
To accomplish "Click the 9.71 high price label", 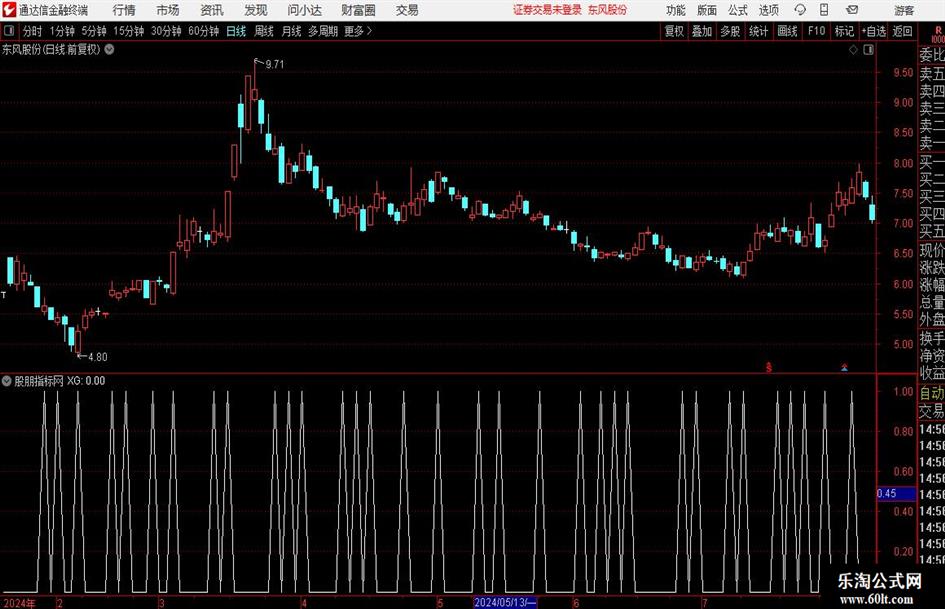I will 274,65.
